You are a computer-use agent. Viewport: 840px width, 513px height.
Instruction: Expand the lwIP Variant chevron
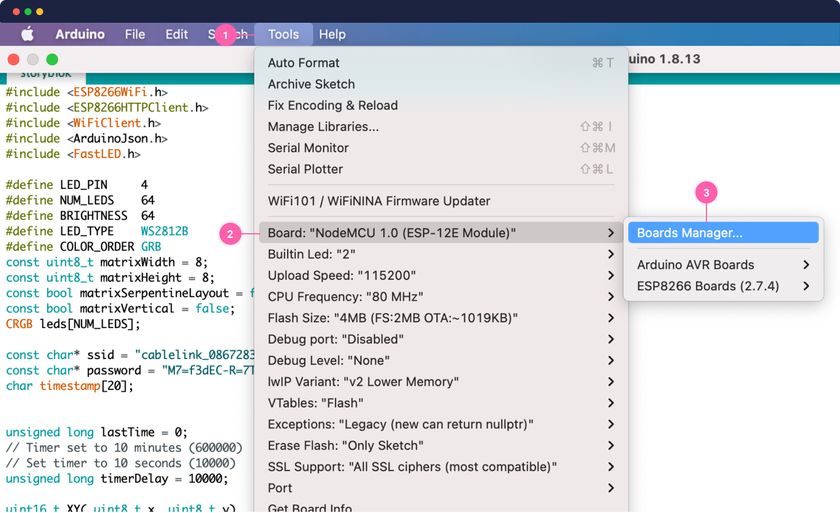click(x=611, y=382)
